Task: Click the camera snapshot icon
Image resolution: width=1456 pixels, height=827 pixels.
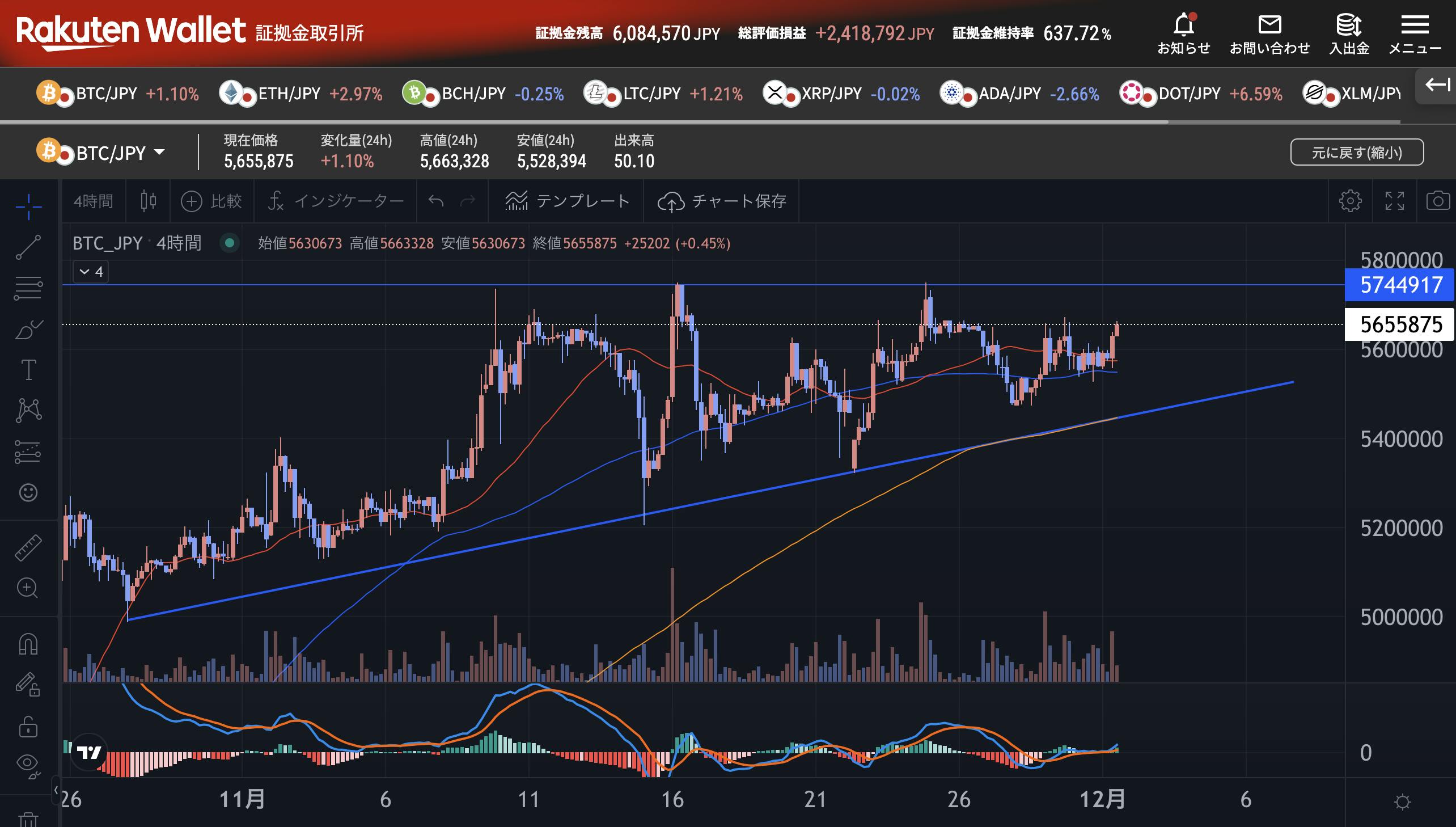Action: [1437, 200]
